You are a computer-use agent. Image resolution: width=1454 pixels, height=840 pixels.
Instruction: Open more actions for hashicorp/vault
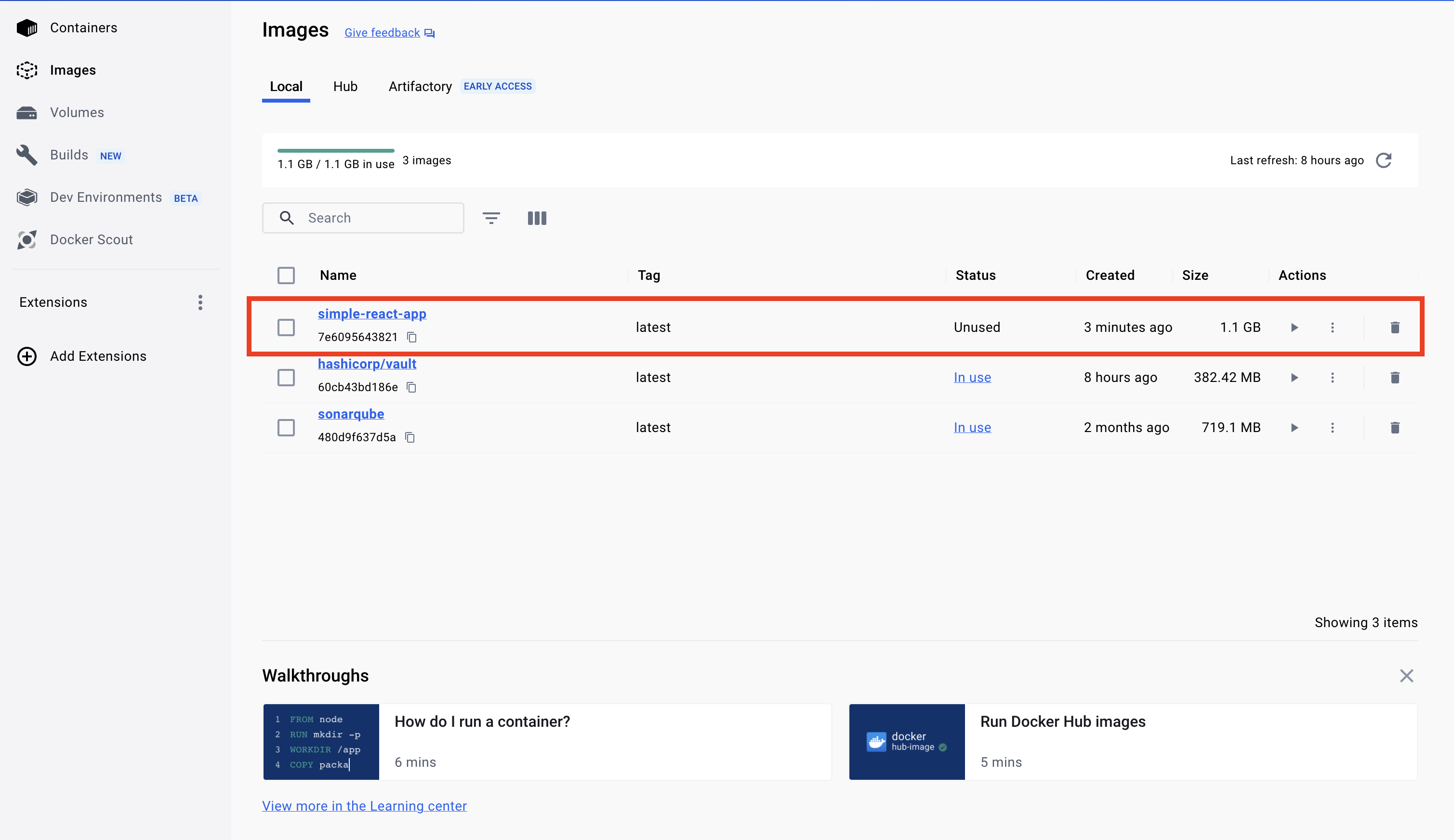point(1332,378)
